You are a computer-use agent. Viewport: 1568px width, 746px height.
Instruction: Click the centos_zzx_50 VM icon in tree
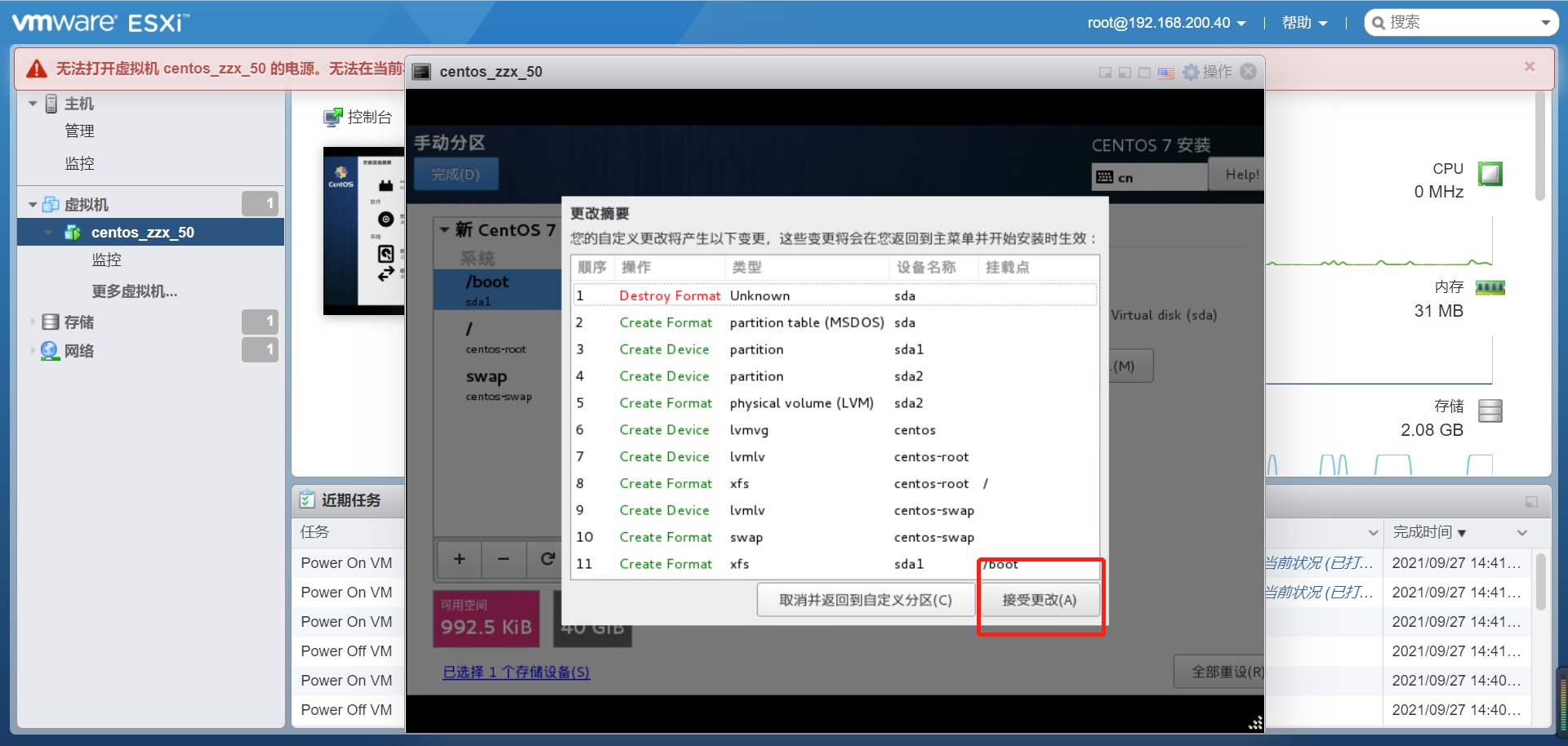(73, 233)
